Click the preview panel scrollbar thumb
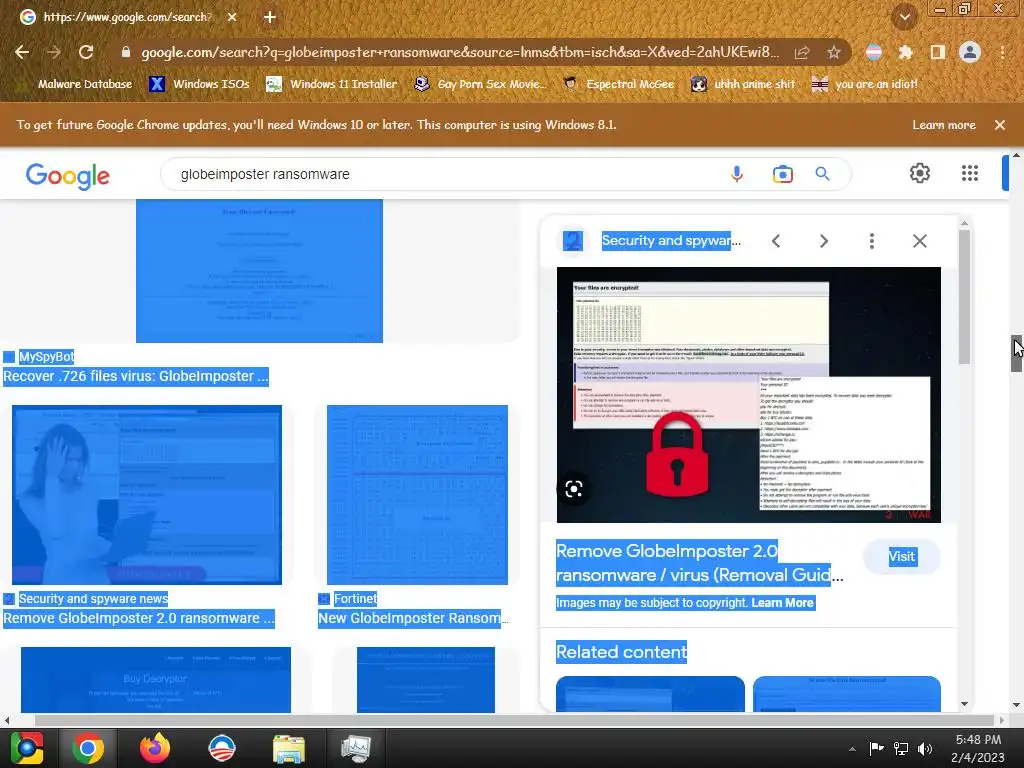Screen dimensions: 1024x768 click(x=965, y=297)
